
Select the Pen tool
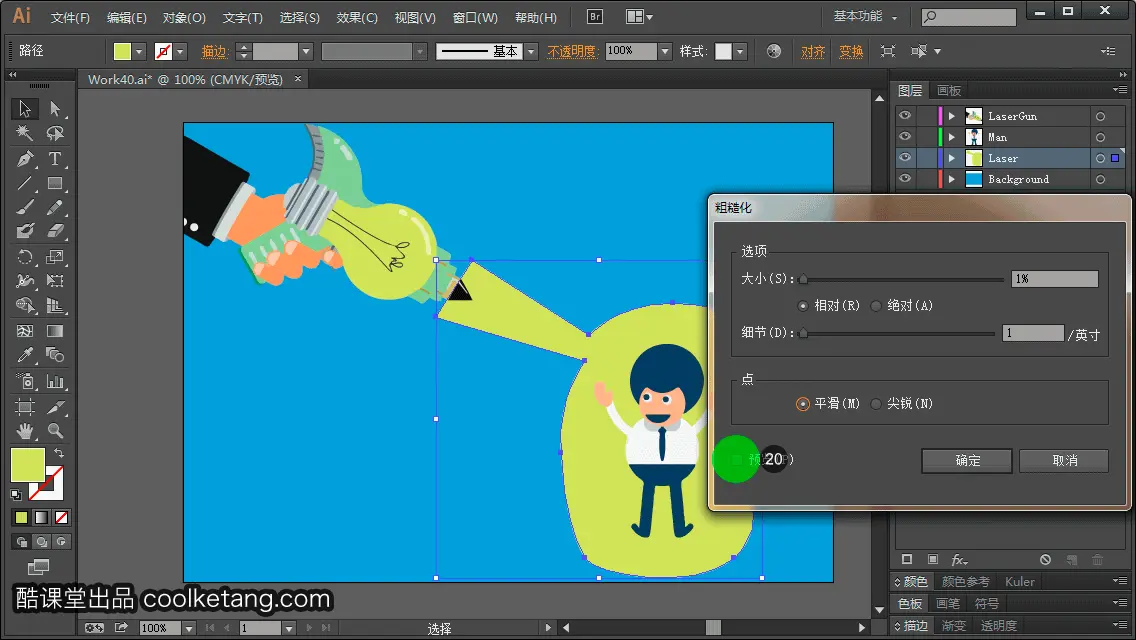pos(25,159)
